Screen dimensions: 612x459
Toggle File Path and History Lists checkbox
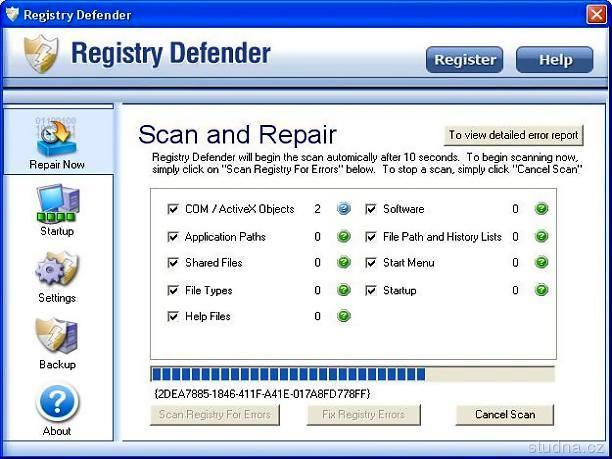[x=371, y=237]
